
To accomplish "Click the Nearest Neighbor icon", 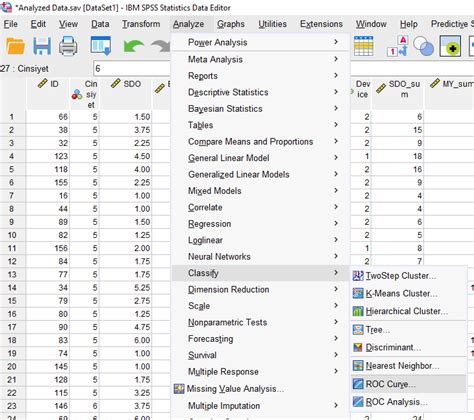I will 358,366.
